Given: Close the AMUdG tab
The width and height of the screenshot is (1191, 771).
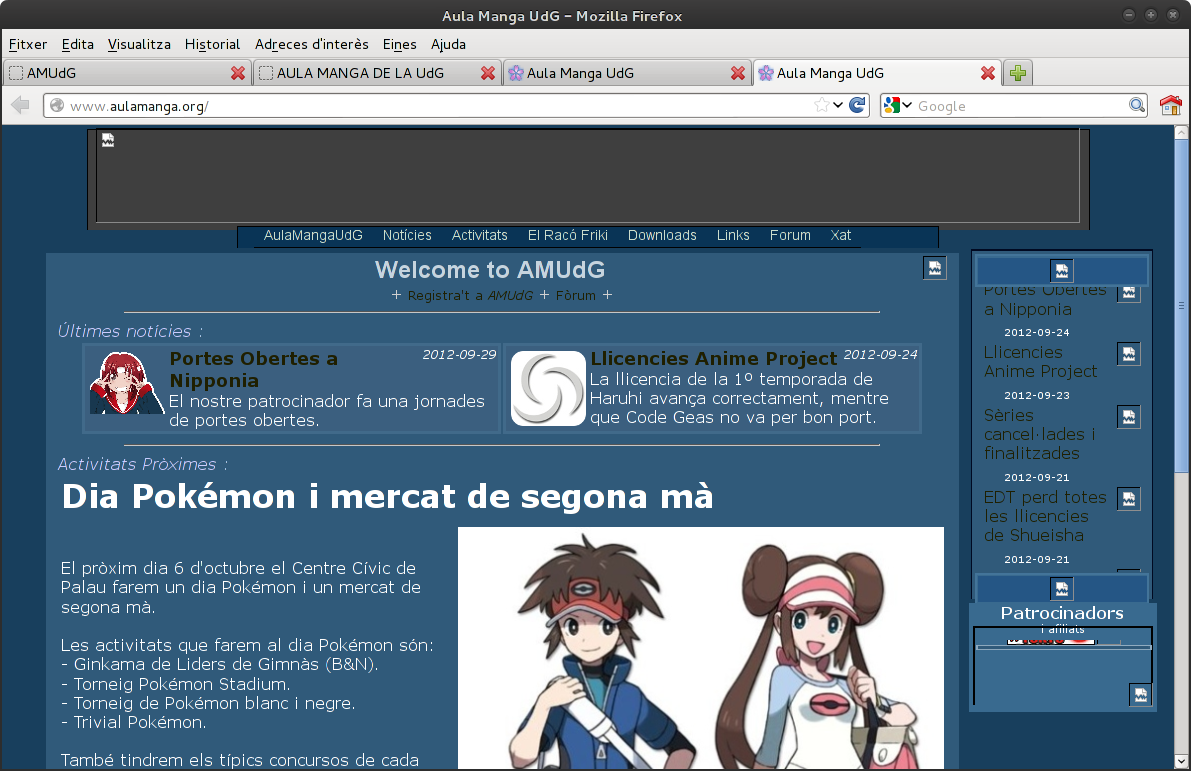Looking at the screenshot, I should pyautogui.click(x=238, y=73).
